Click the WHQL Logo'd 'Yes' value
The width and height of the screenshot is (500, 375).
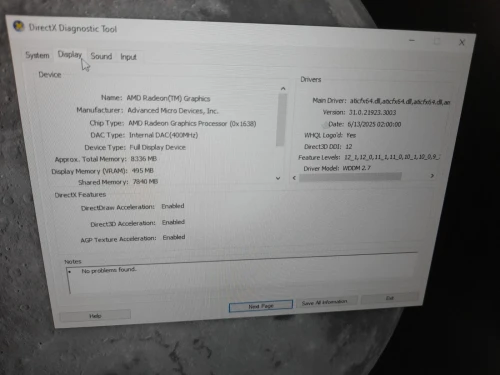351,135
